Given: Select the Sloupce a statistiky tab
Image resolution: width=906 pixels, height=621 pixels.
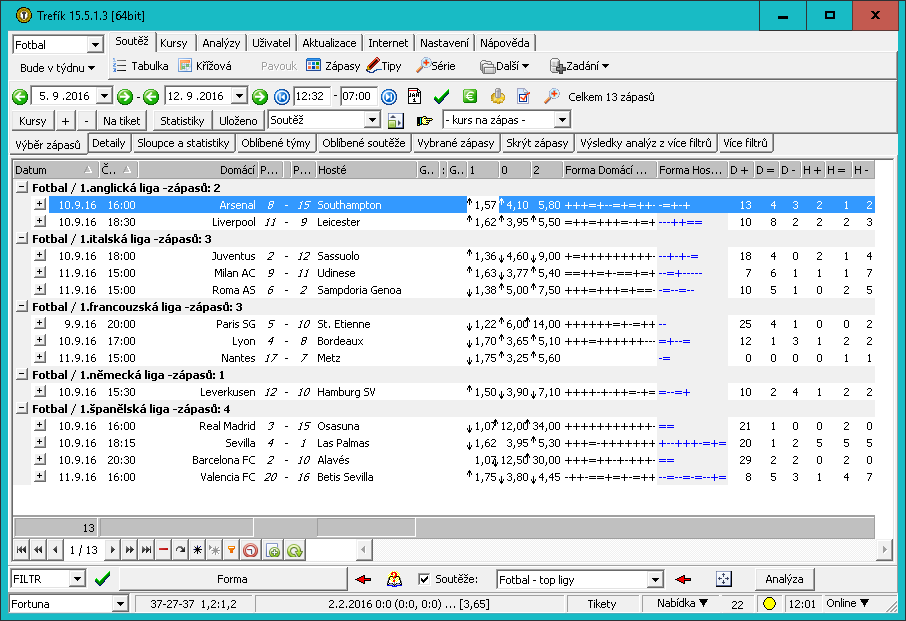Looking at the screenshot, I should 183,143.
